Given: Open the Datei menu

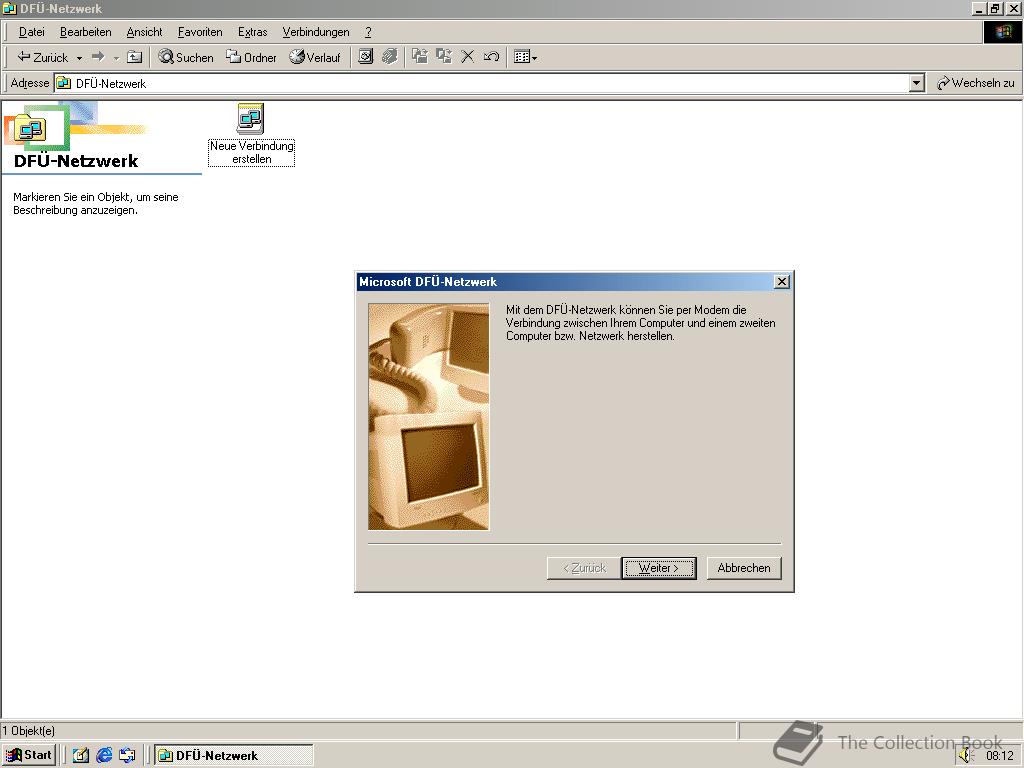Looking at the screenshot, I should click(31, 32).
